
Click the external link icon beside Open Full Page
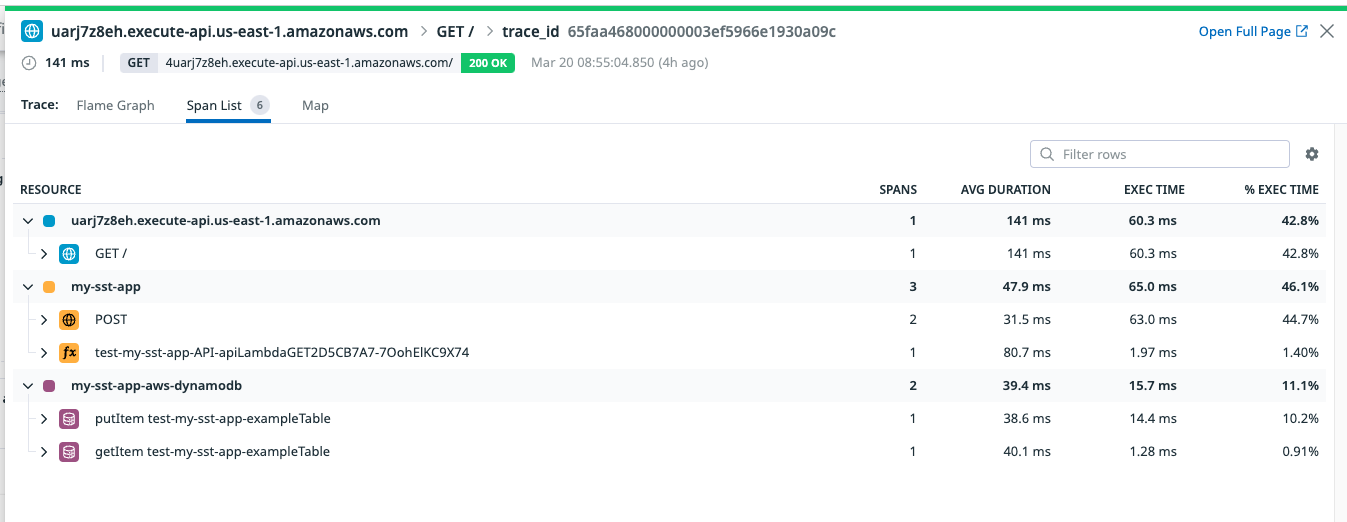tap(1302, 31)
